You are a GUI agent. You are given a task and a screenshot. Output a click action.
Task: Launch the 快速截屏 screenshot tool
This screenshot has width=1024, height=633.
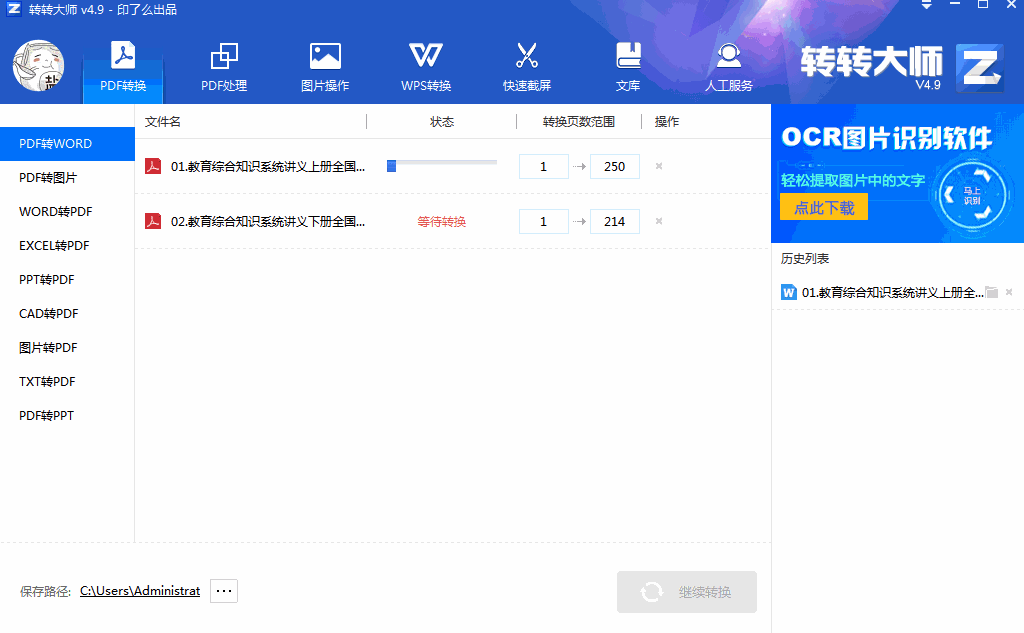pos(526,67)
